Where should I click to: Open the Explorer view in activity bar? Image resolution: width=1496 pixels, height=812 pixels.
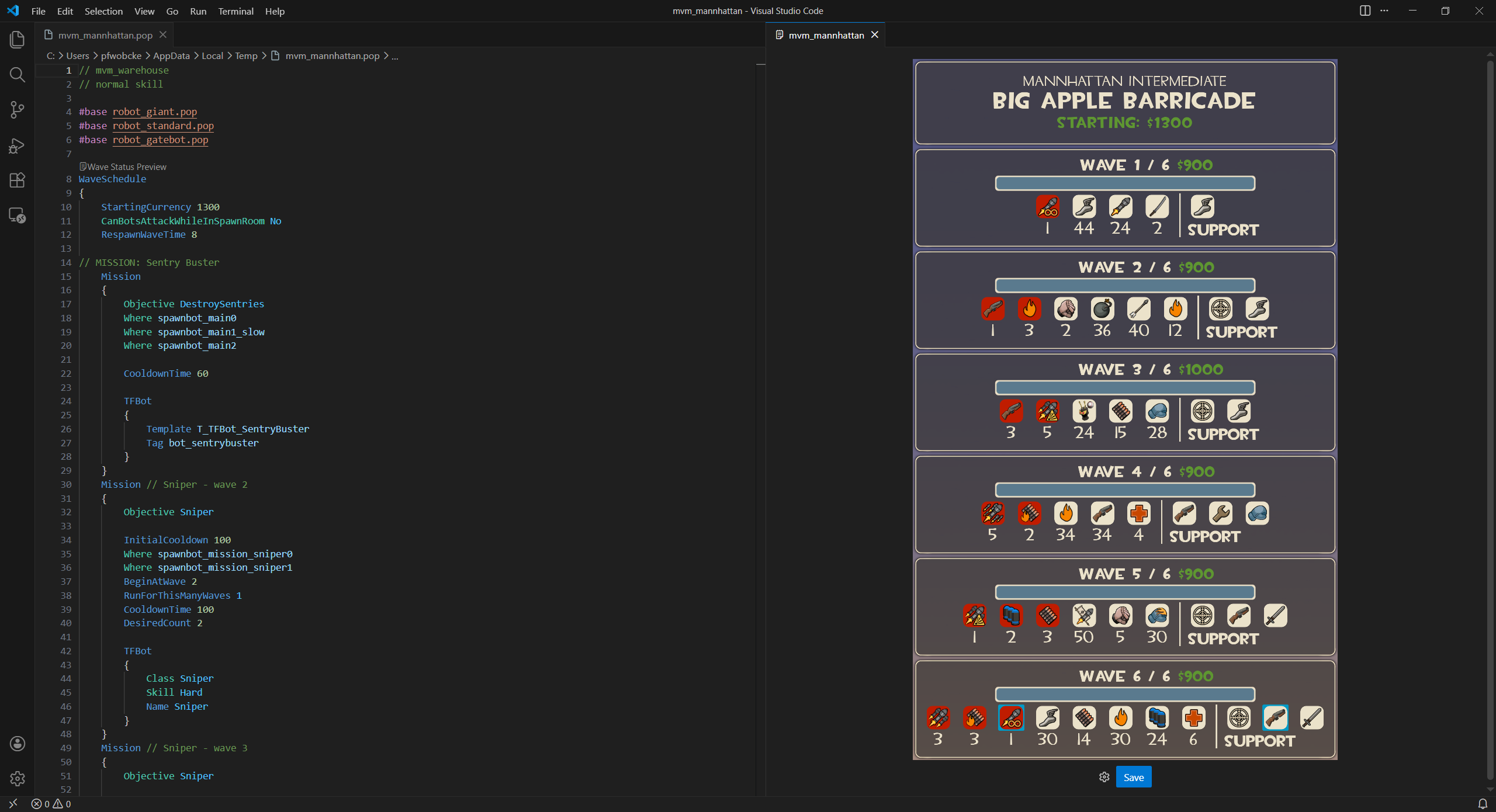pos(17,40)
